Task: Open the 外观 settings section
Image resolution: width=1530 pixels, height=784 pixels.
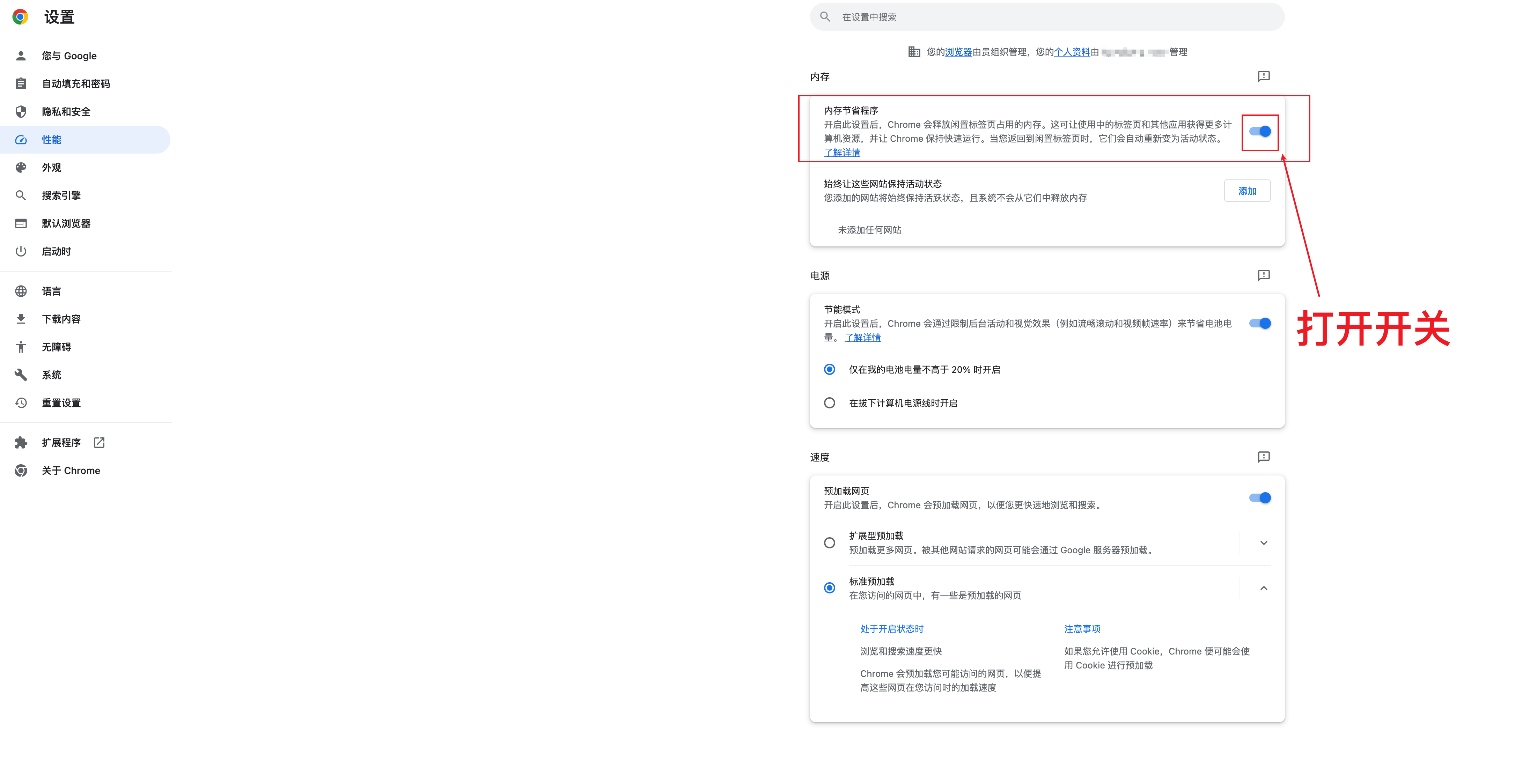Action: coord(52,168)
